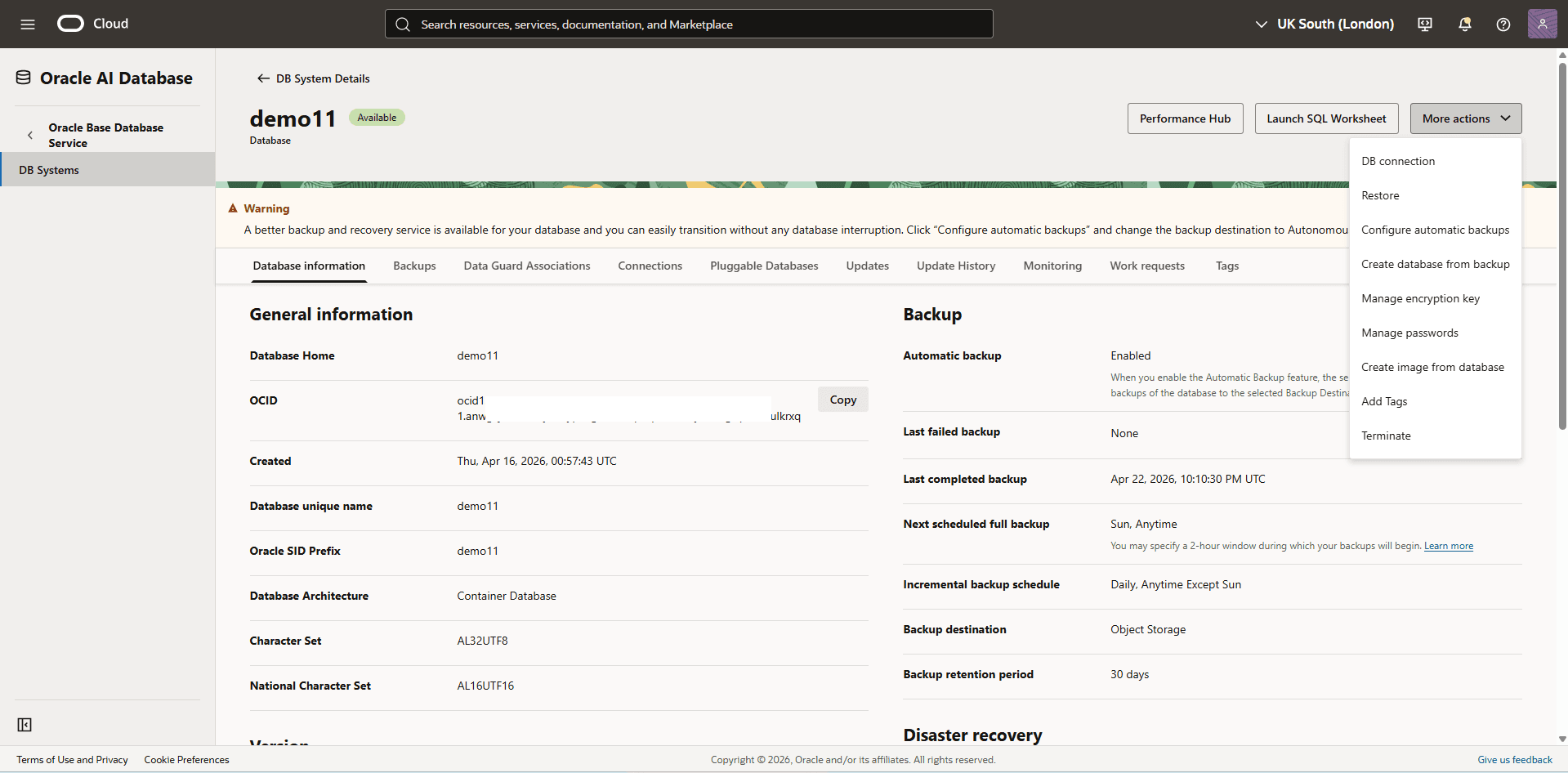The image size is (1568, 773).
Task: Open the Data Guard Associations tab
Action: [527, 266]
